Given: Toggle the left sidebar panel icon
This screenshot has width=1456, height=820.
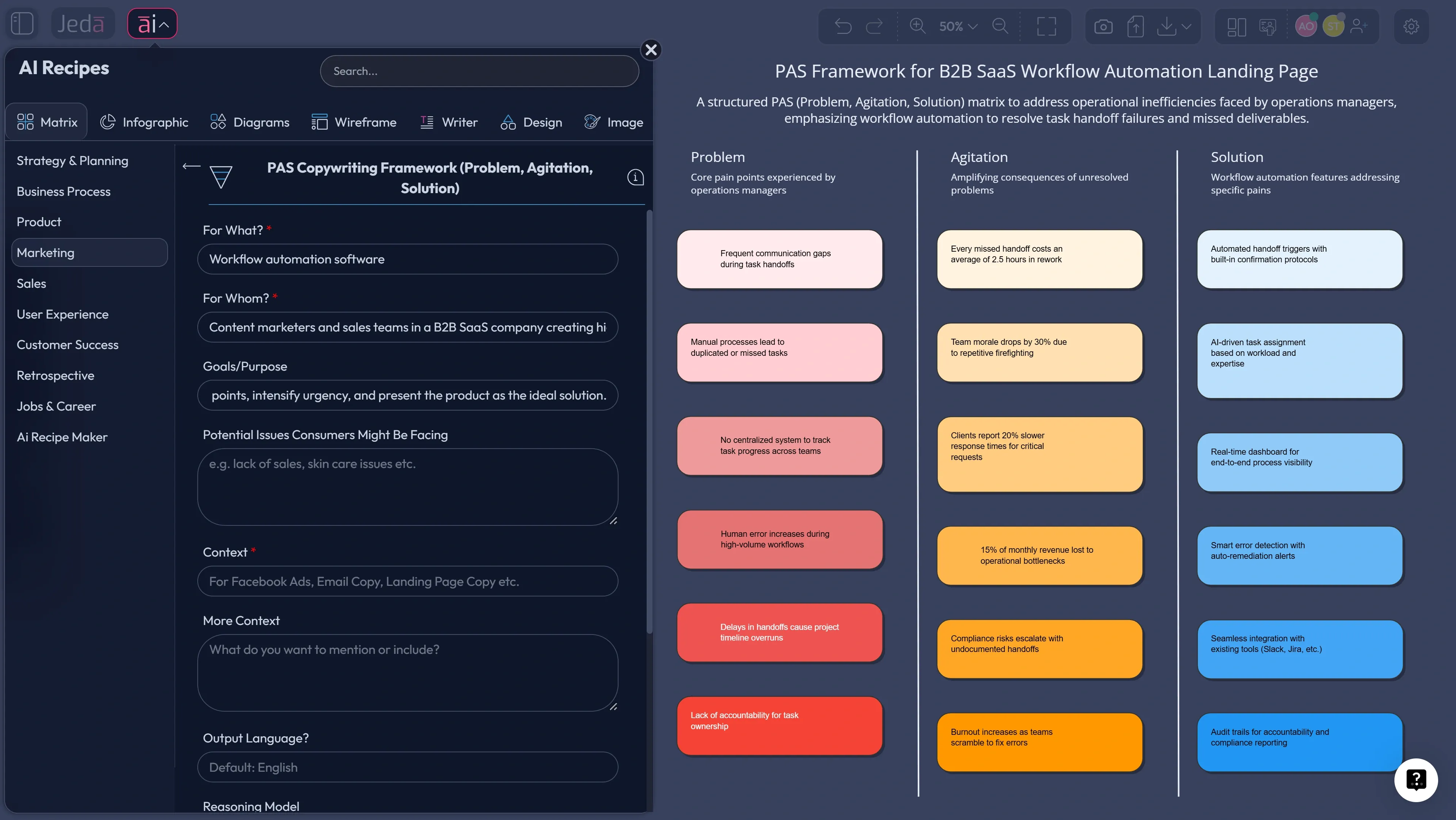Looking at the screenshot, I should (x=22, y=23).
